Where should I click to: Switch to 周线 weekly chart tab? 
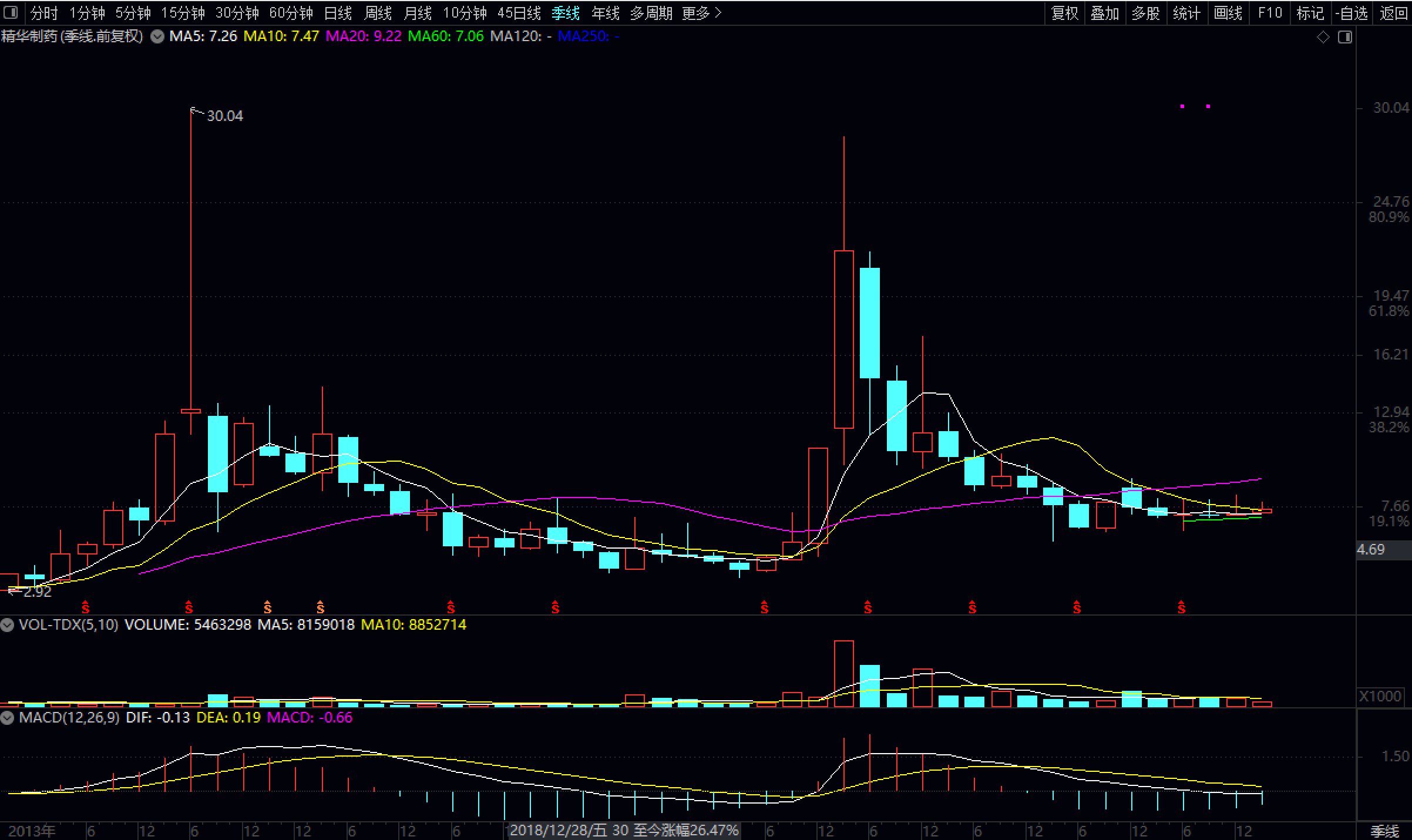tap(378, 12)
